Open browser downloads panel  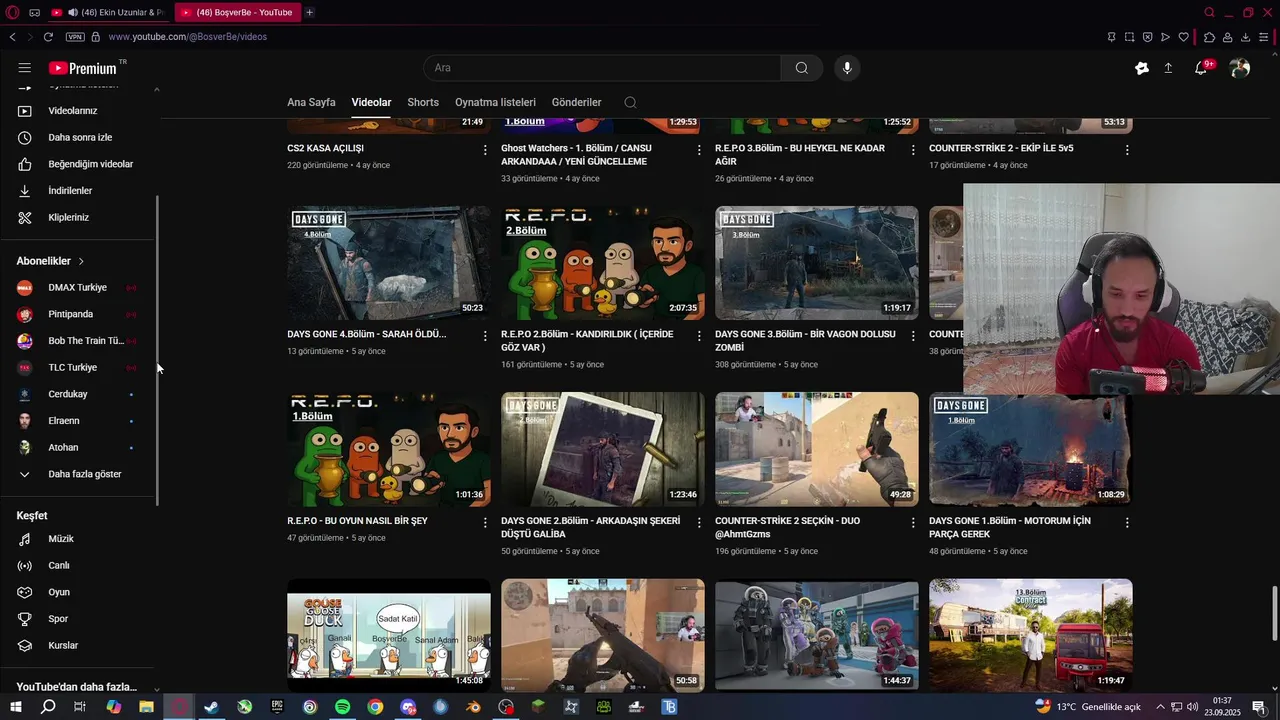tap(1246, 37)
